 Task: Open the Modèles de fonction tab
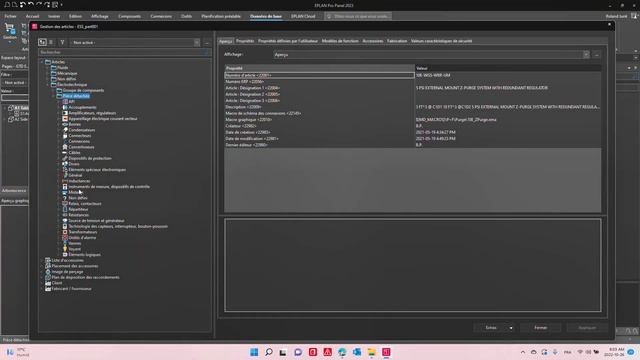pos(340,41)
